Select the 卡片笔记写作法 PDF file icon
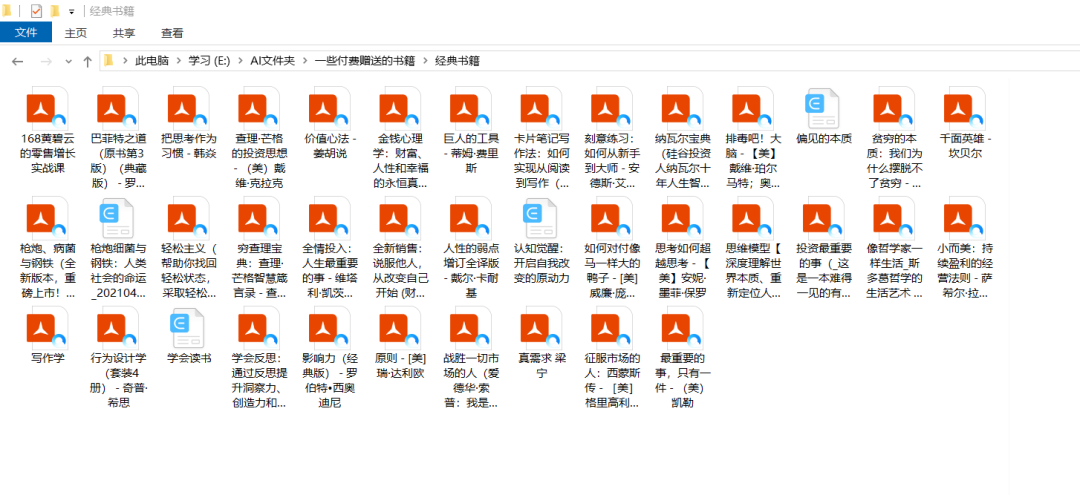This screenshot has width=1080, height=495. [541, 108]
